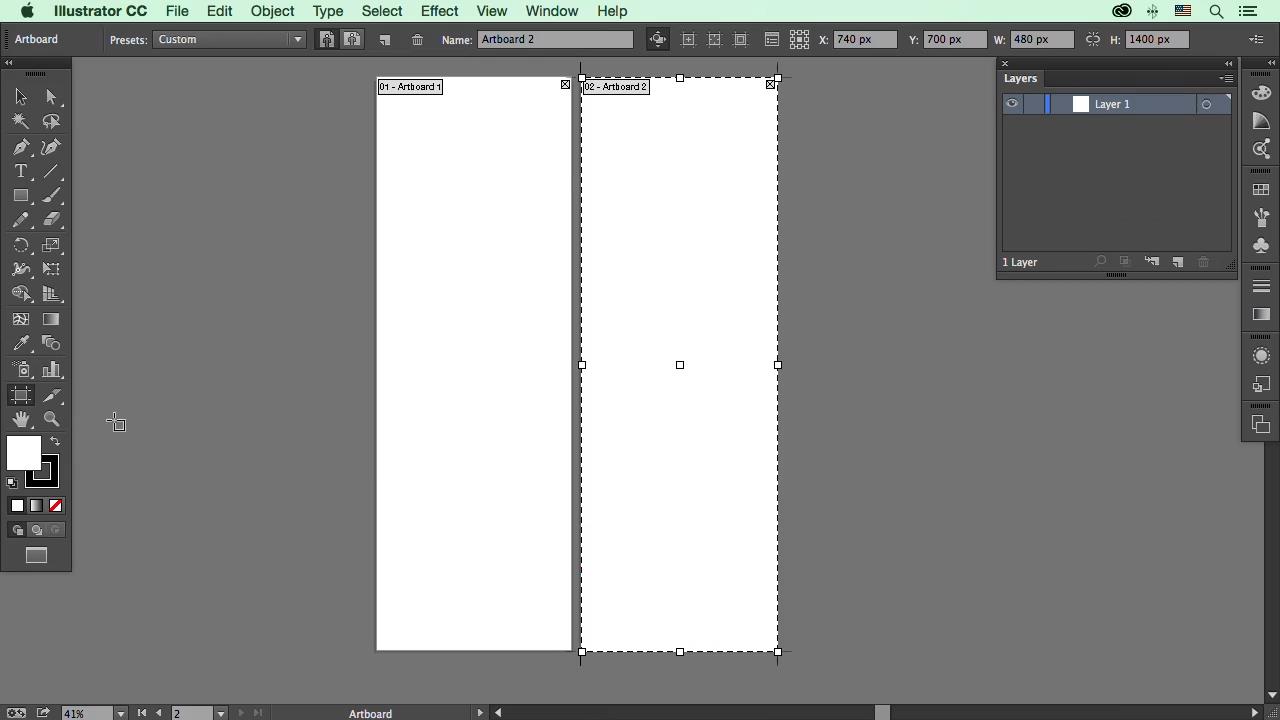The height and width of the screenshot is (720, 1280).
Task: Select the Selection tool (black arrow)
Action: click(21, 97)
